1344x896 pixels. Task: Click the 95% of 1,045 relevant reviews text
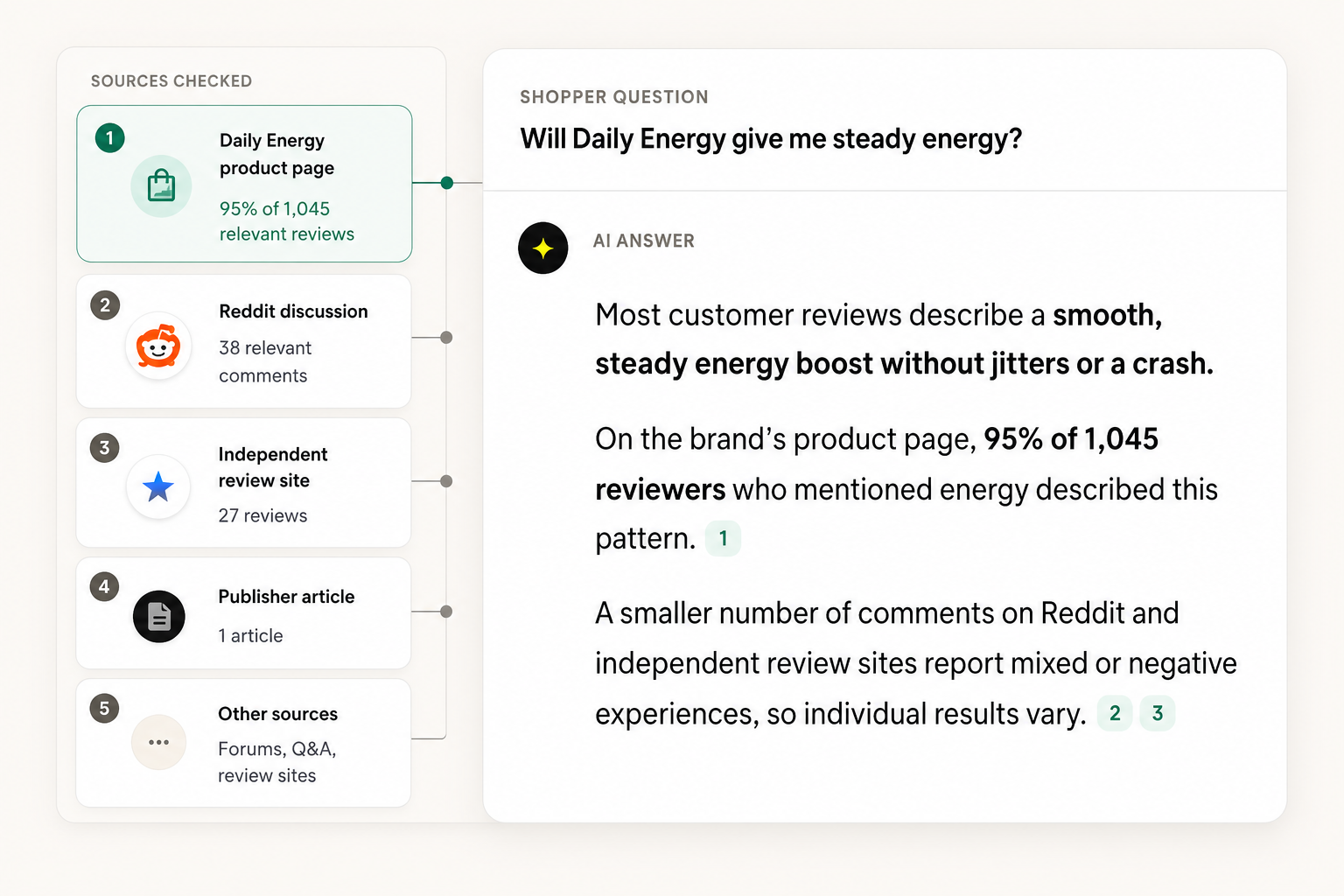pos(286,221)
